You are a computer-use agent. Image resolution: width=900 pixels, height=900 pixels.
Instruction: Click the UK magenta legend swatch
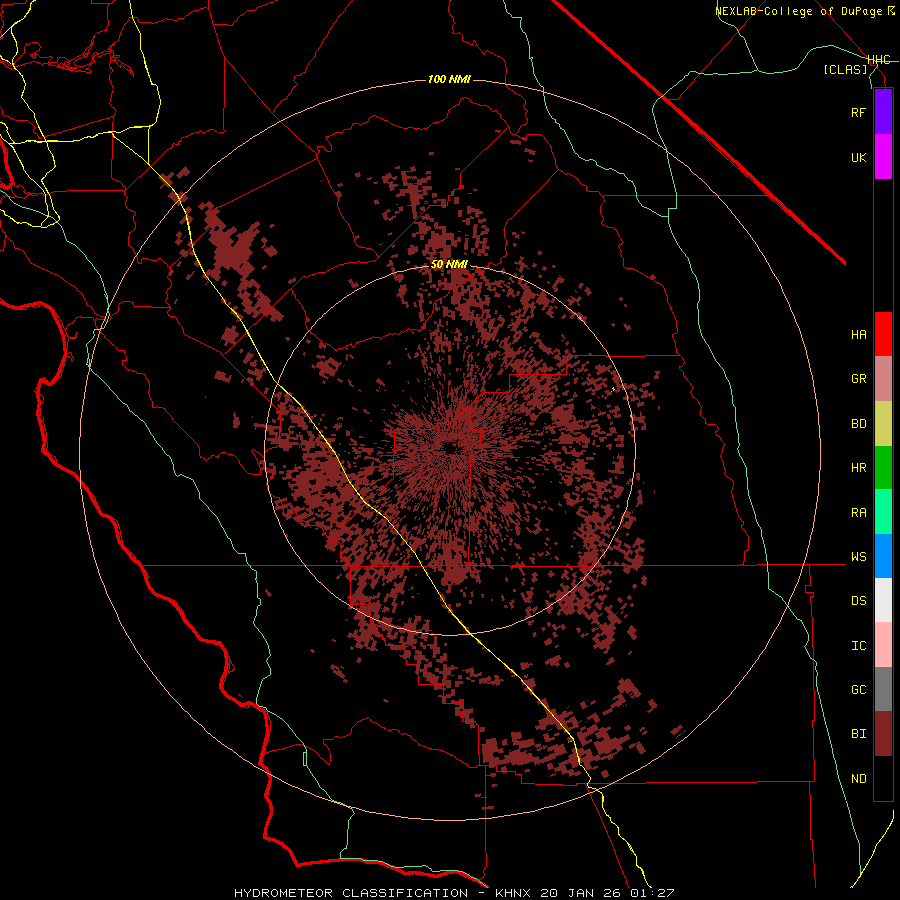(x=883, y=157)
